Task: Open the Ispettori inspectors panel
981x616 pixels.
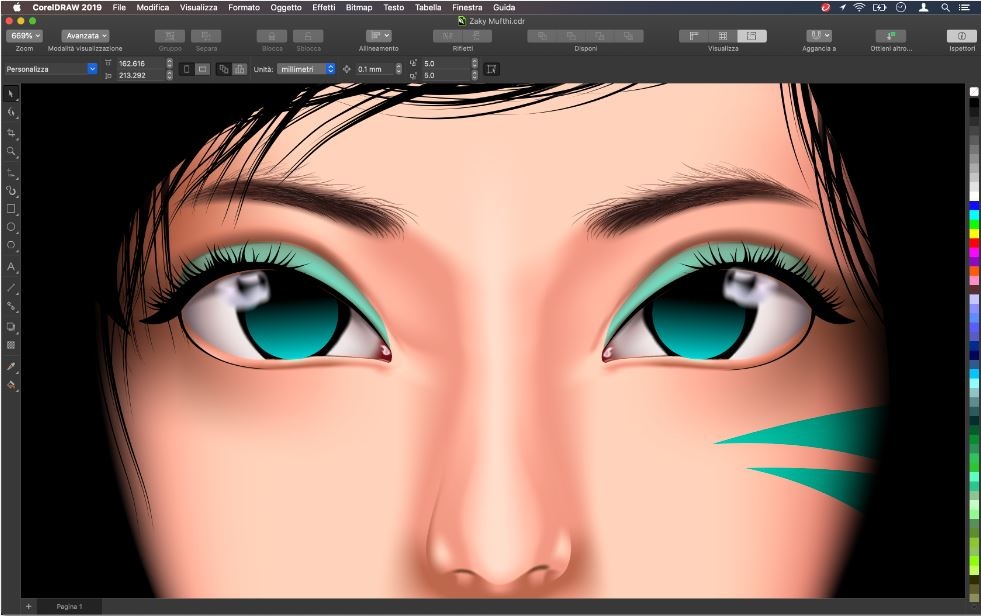Action: coord(961,36)
